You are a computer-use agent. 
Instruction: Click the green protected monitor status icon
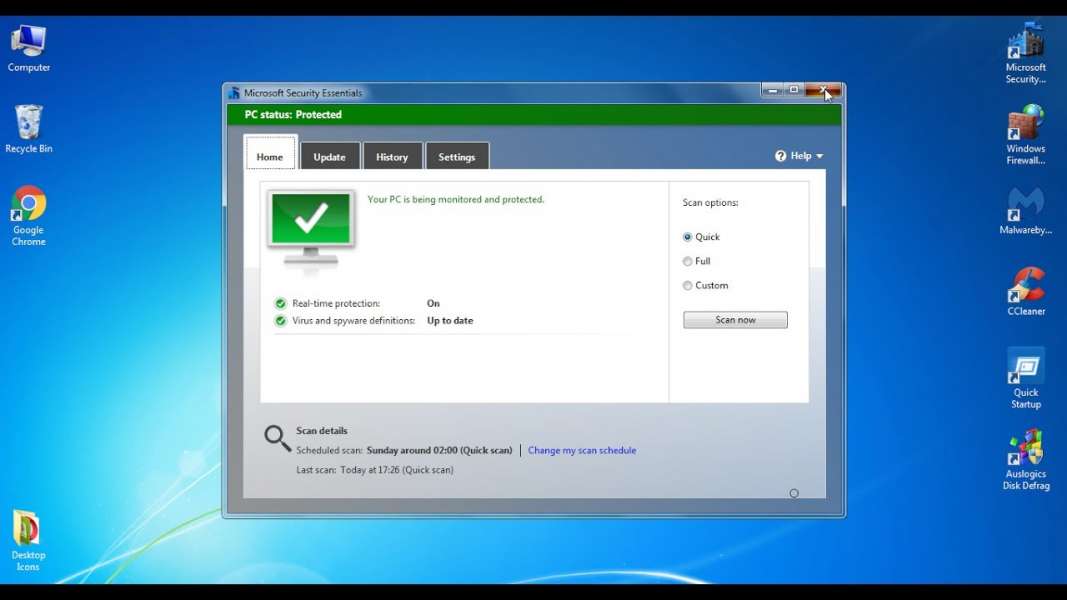(311, 229)
